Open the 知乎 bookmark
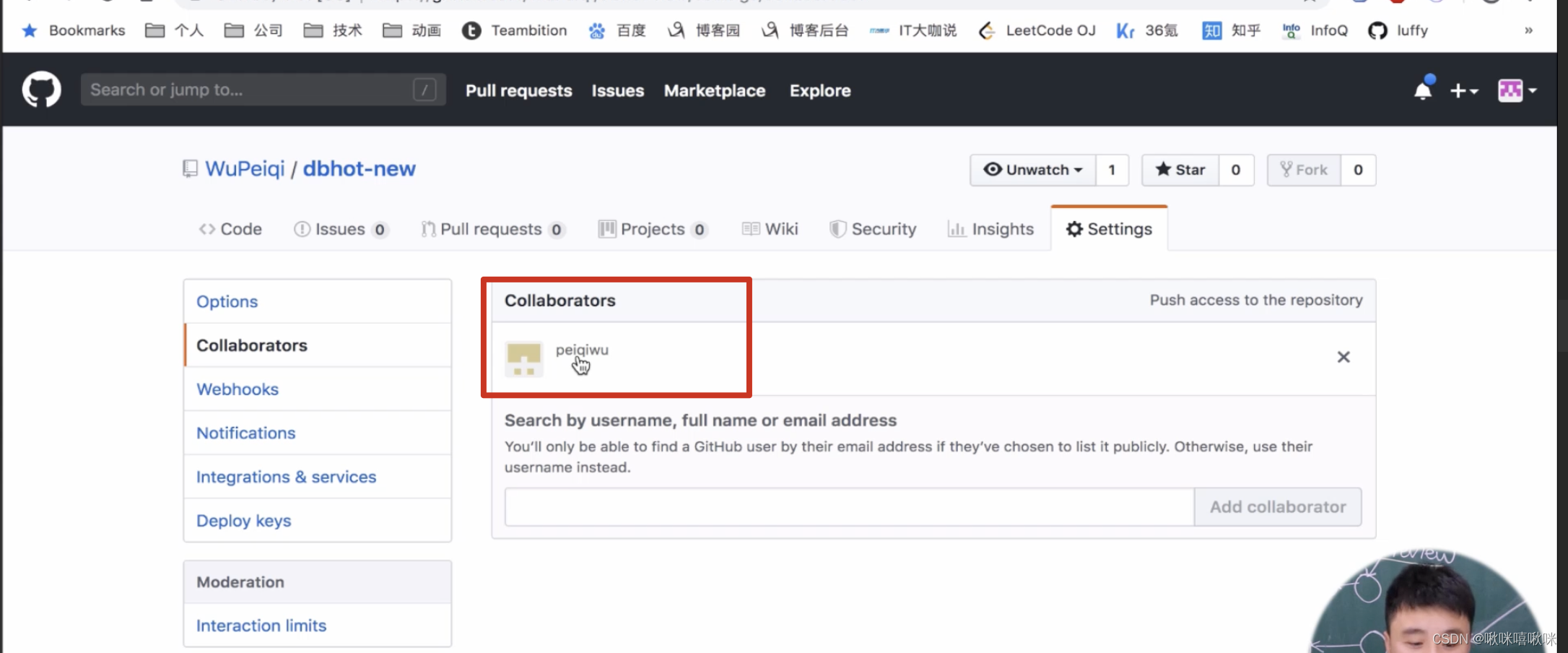This screenshot has width=1568, height=653. click(1232, 30)
